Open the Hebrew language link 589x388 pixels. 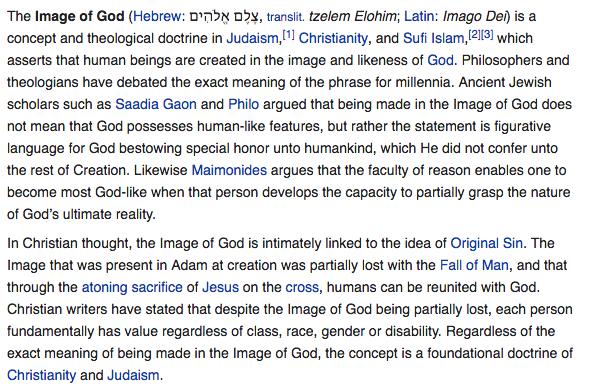157,17
